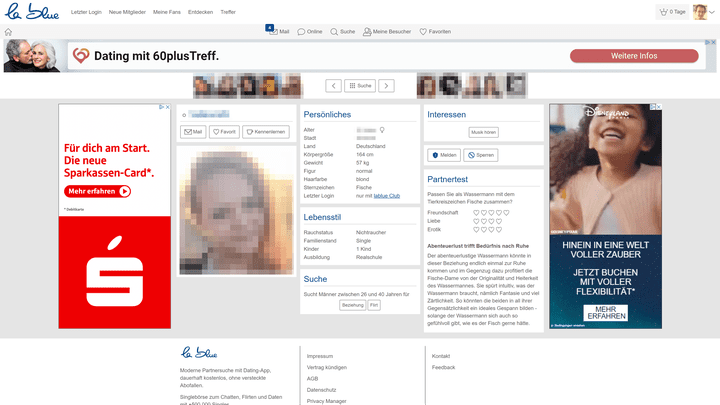Go to previous profile arrow
This screenshot has width=720, height=405.
(333, 85)
